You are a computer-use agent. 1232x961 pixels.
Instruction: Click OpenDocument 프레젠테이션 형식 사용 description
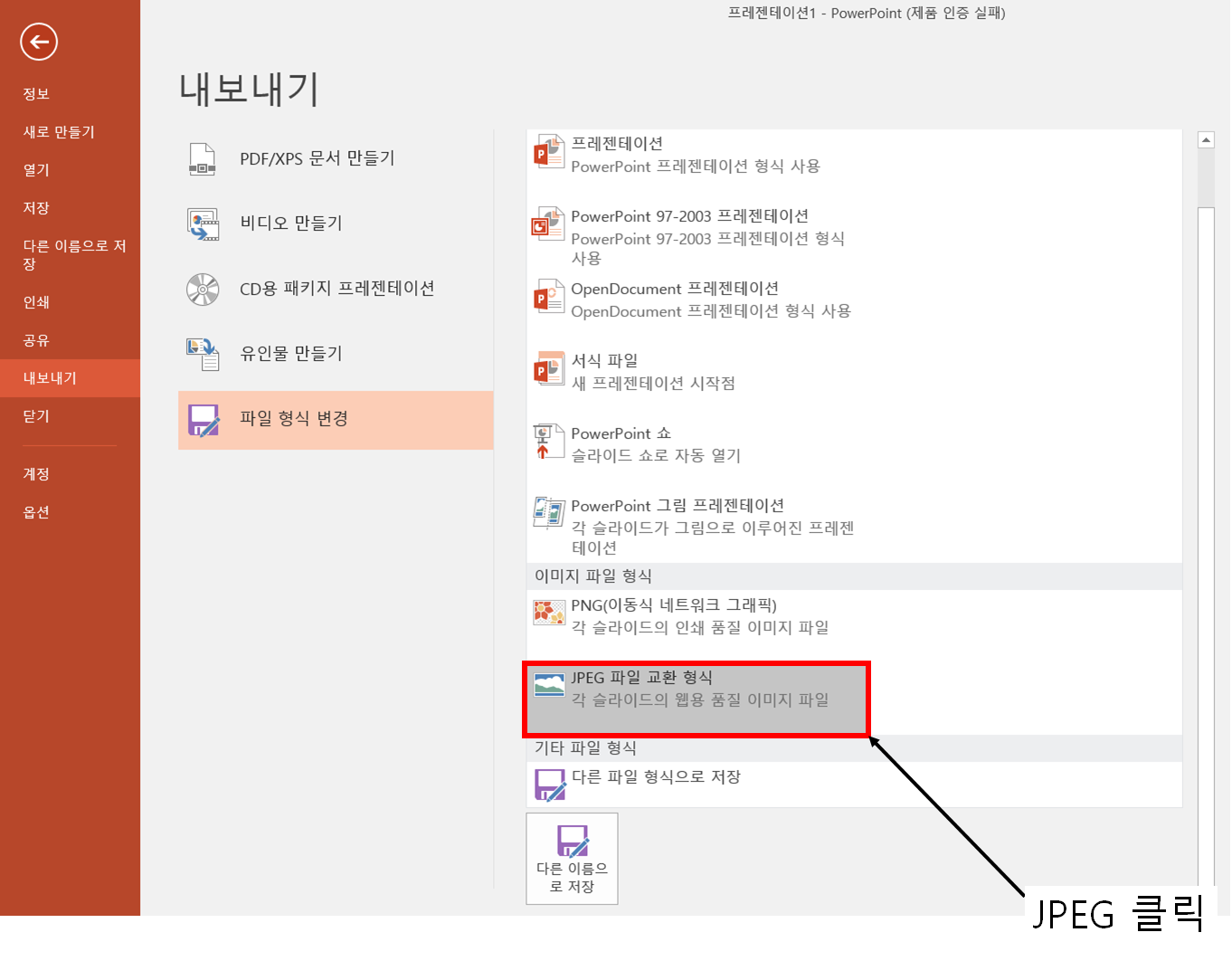coord(711,311)
